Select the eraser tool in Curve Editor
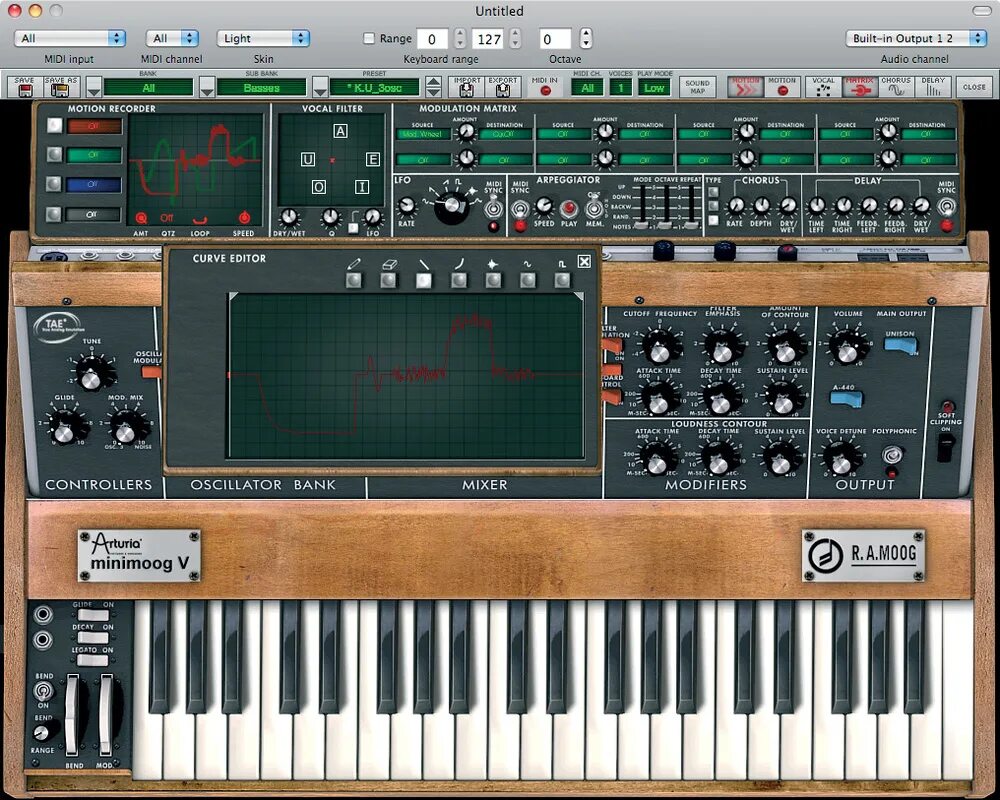Viewport: 1000px width, 800px height. [x=388, y=279]
